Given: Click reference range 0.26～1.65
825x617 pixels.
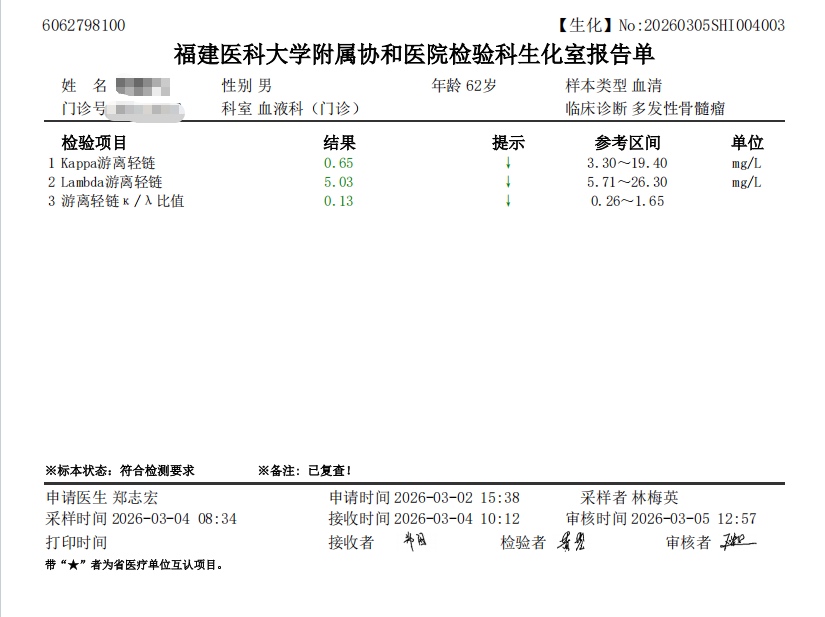Looking at the screenshot, I should pyautogui.click(x=627, y=201).
